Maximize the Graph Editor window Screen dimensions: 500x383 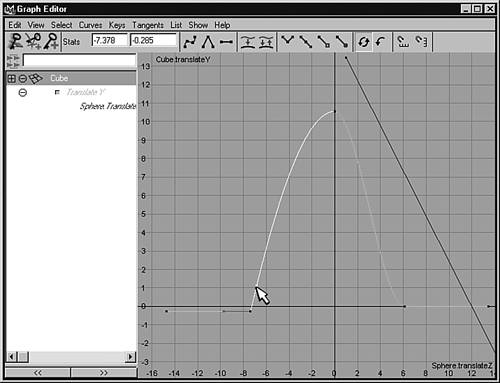click(477, 9)
